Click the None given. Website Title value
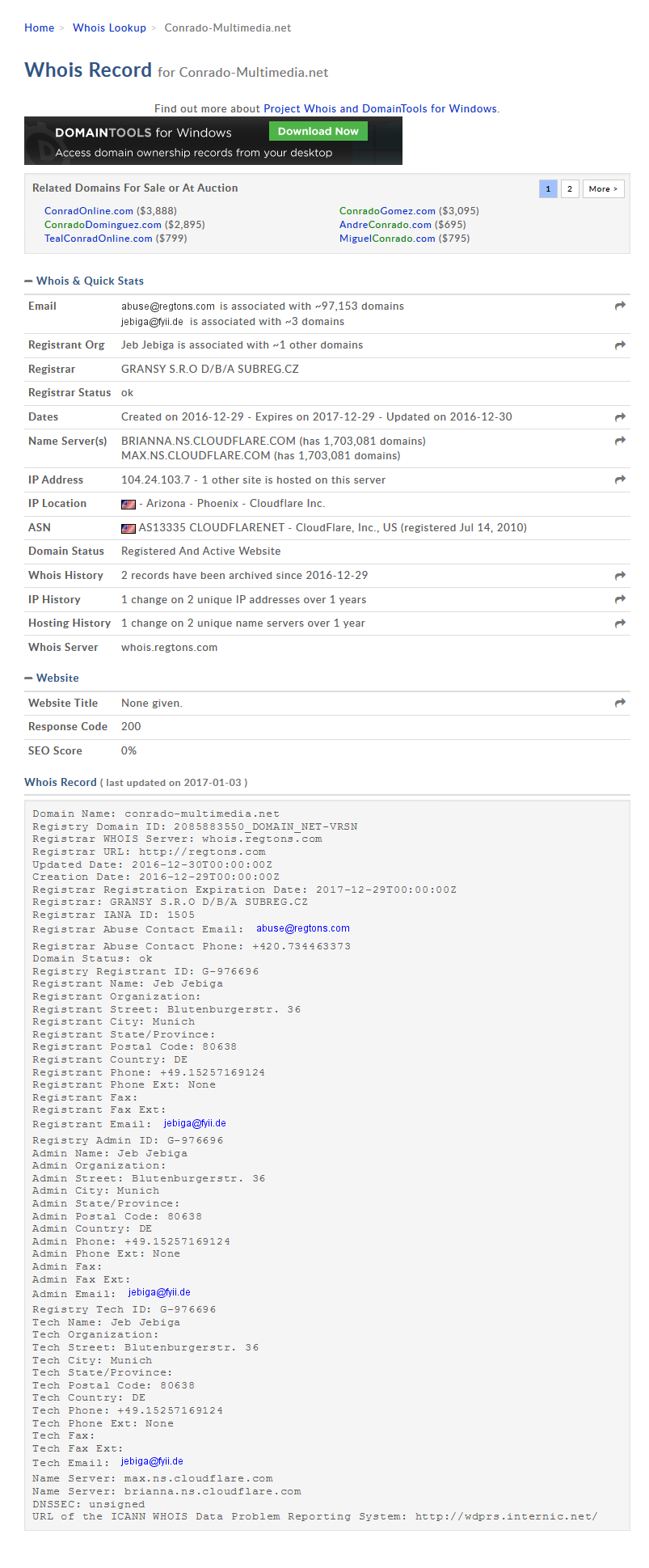The height and width of the screenshot is (1568, 649). [152, 704]
